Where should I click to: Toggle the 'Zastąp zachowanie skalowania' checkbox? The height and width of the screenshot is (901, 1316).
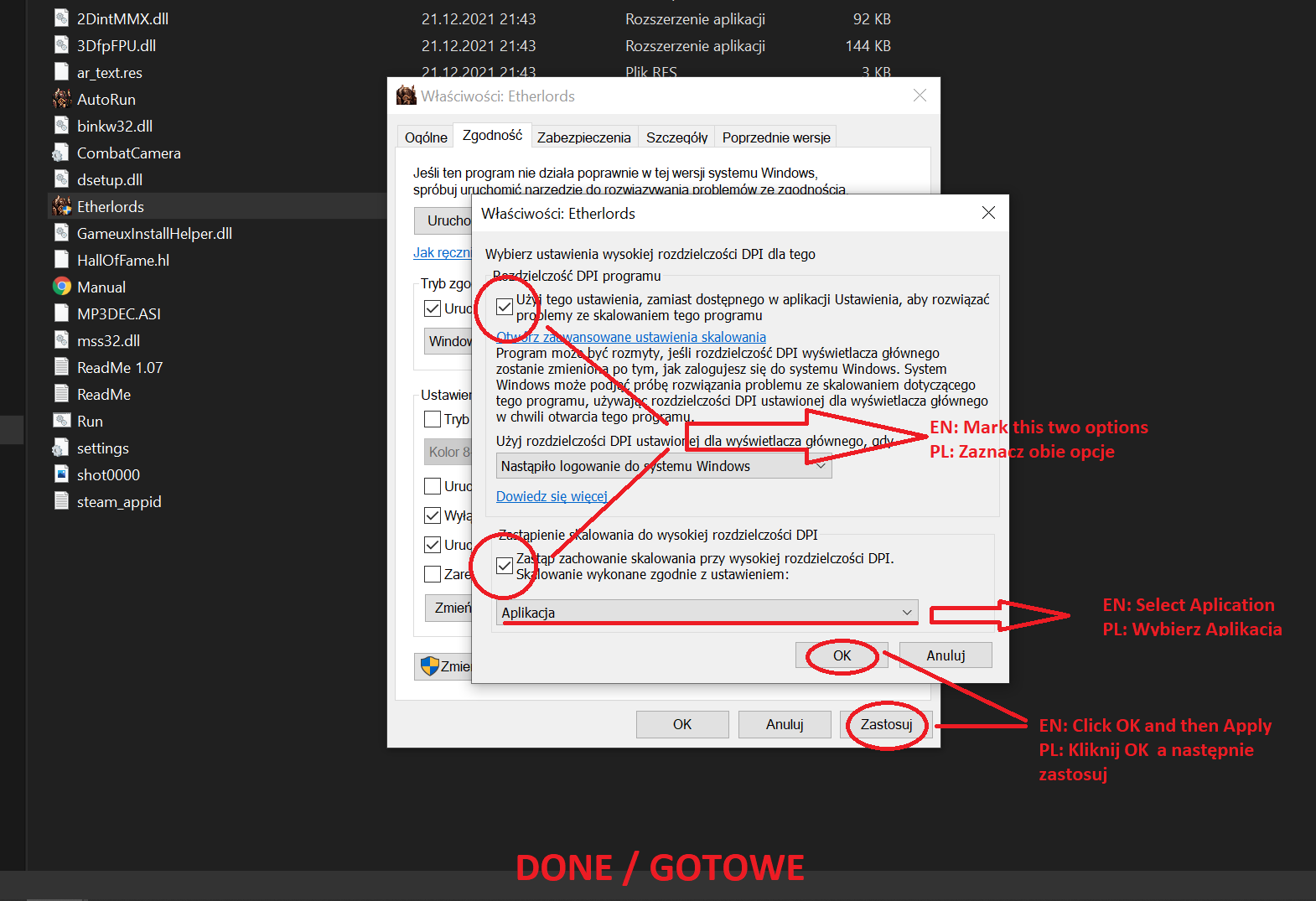[505, 566]
